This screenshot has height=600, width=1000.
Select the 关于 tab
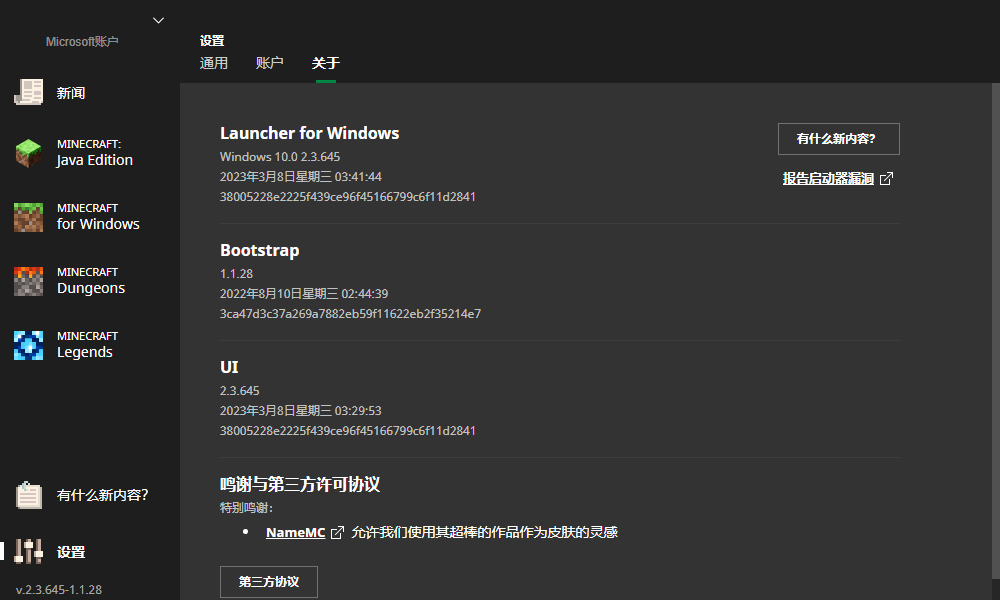click(325, 63)
